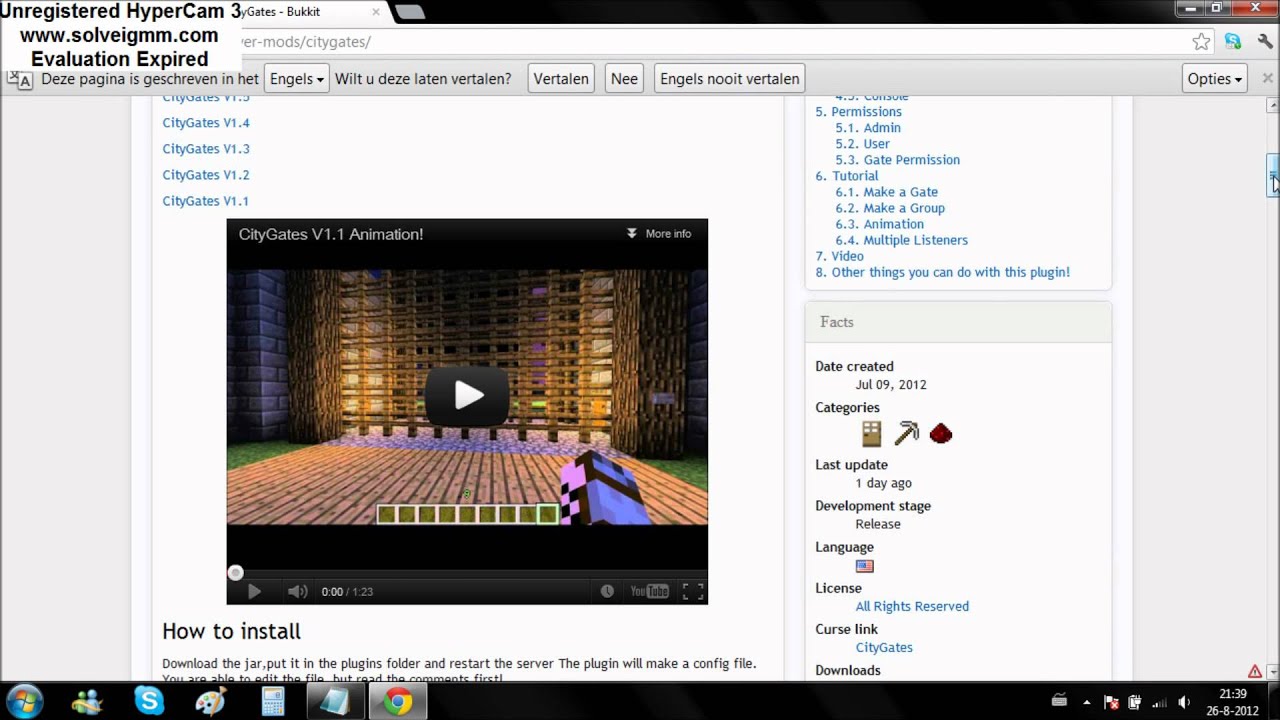Screen dimensions: 1280x720
Task: Go to 6.4. Multiple Listeners section
Action: (901, 240)
